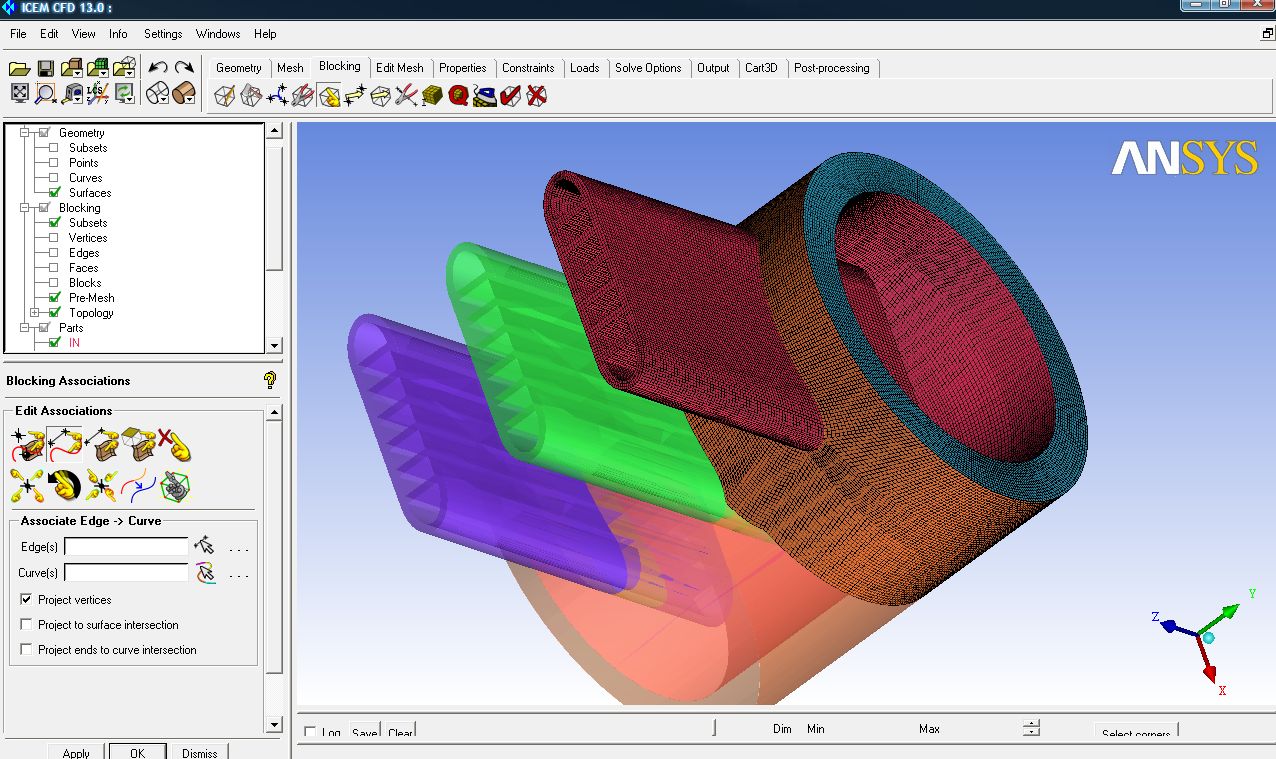Collapse the Blocking tree branch

(x=25, y=208)
